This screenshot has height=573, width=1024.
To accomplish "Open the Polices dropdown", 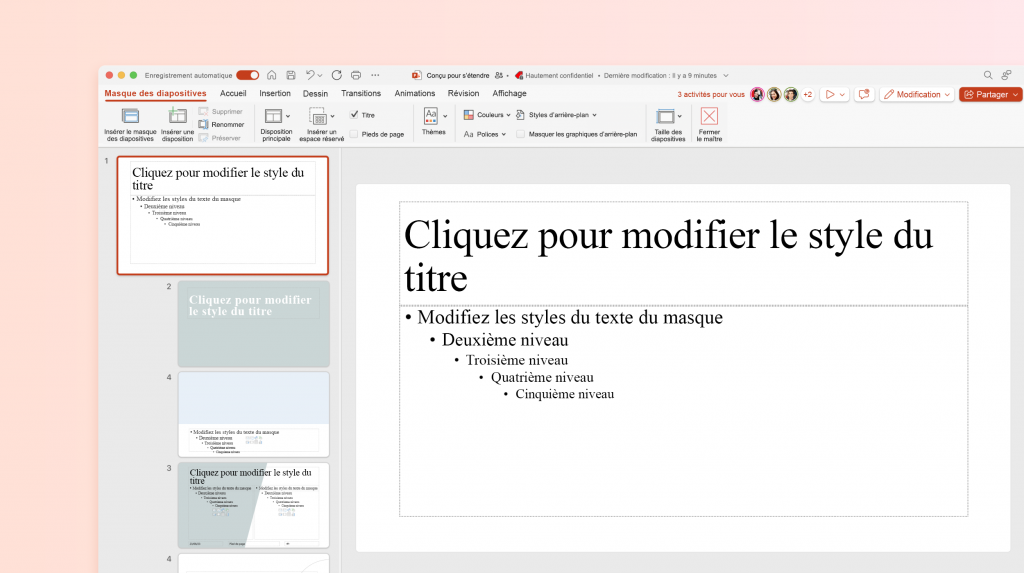I will (485, 134).
